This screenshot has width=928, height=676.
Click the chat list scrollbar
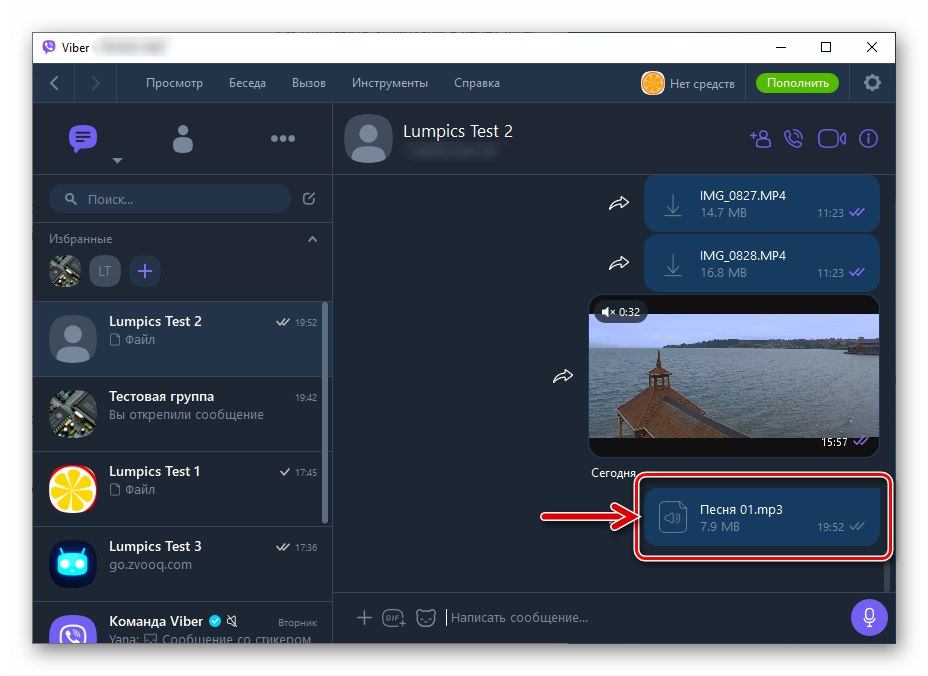(x=325, y=413)
